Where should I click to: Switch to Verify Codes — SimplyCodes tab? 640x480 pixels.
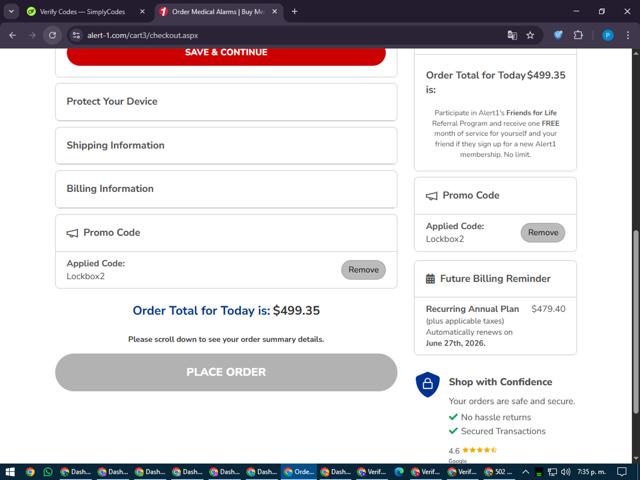pyautogui.click(x=86, y=12)
